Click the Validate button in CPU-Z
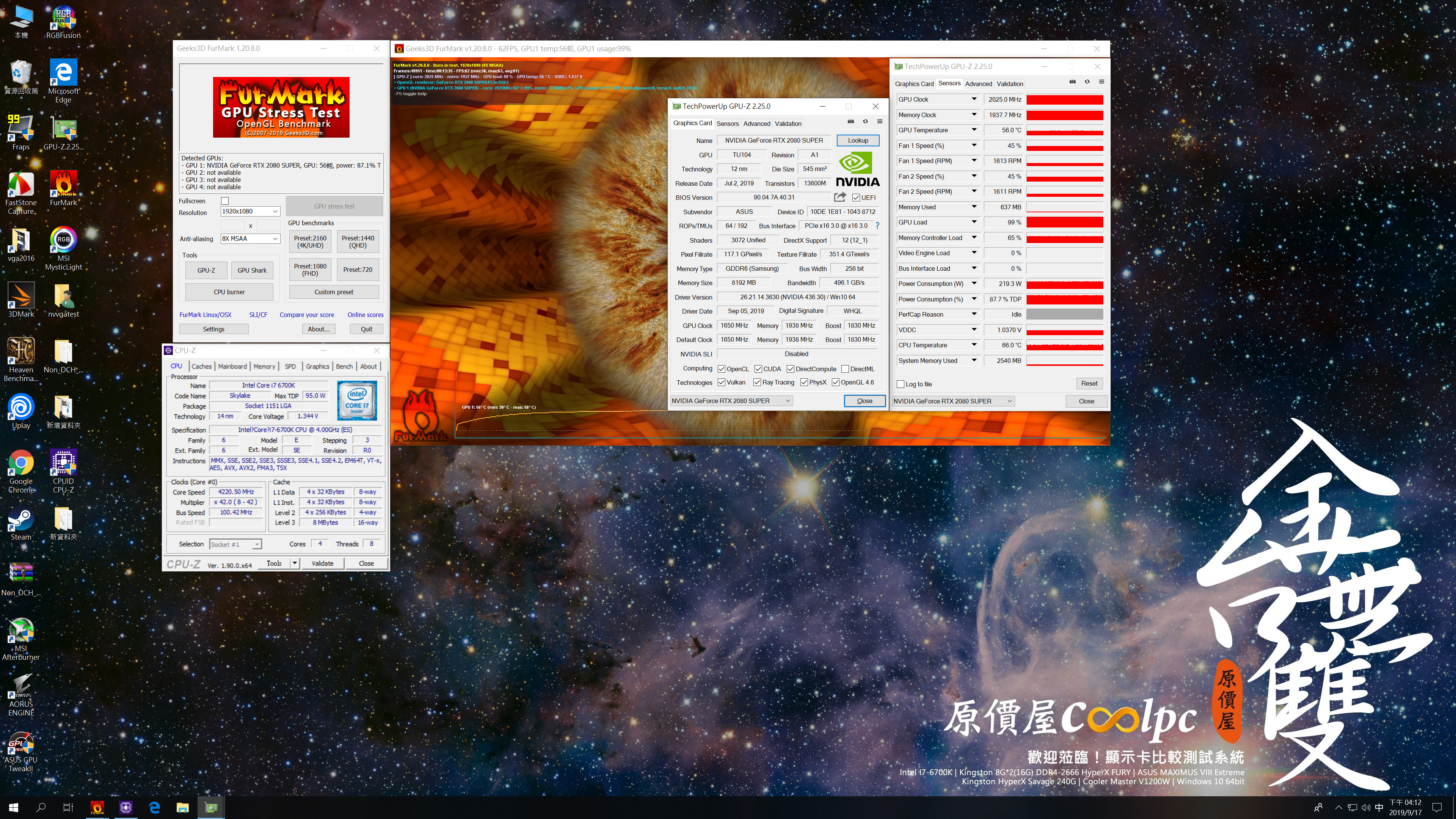 click(322, 563)
